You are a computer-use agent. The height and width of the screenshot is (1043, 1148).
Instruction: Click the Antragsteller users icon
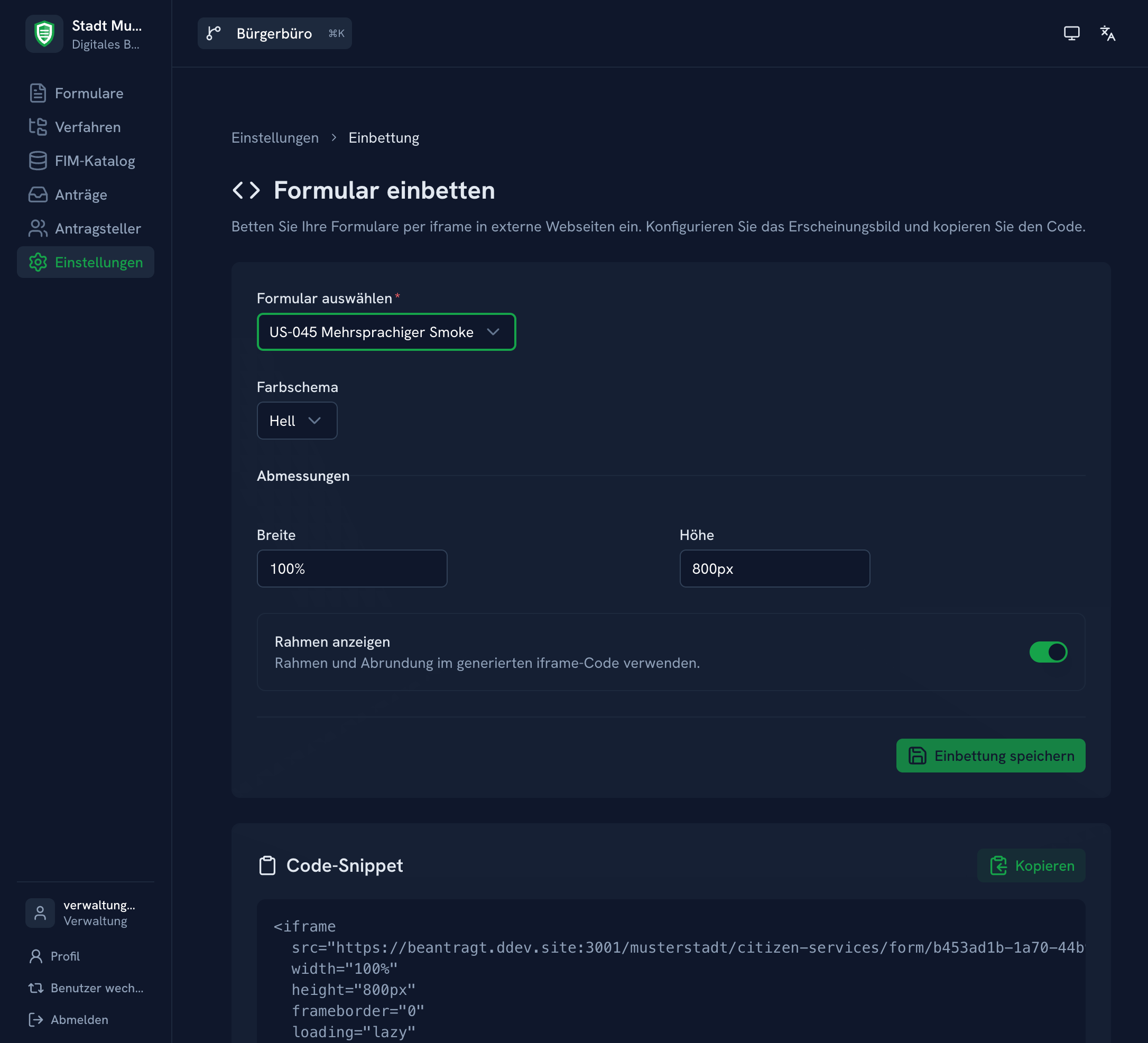(38, 228)
